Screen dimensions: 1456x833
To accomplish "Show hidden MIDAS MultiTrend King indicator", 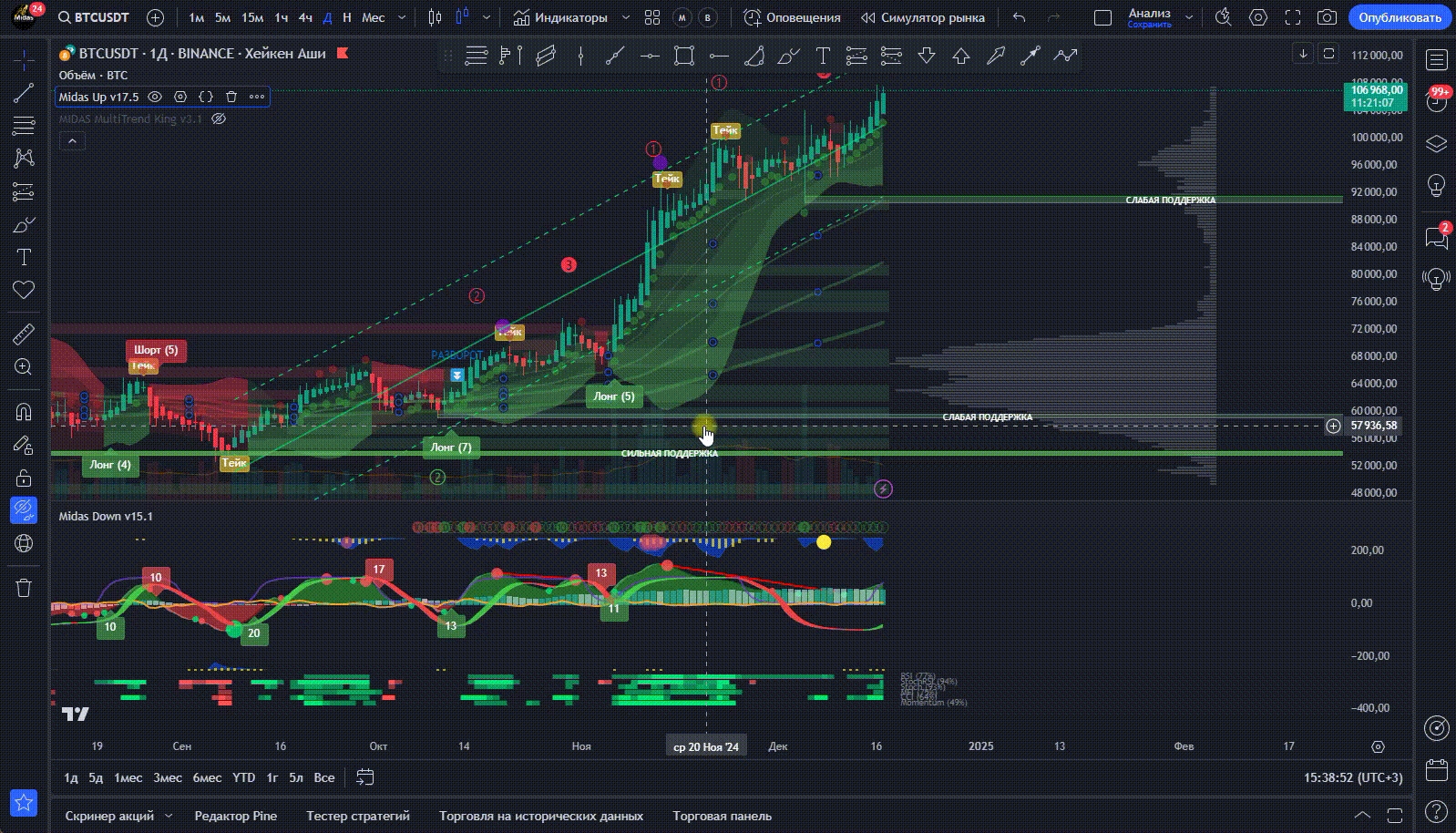I will (219, 118).
